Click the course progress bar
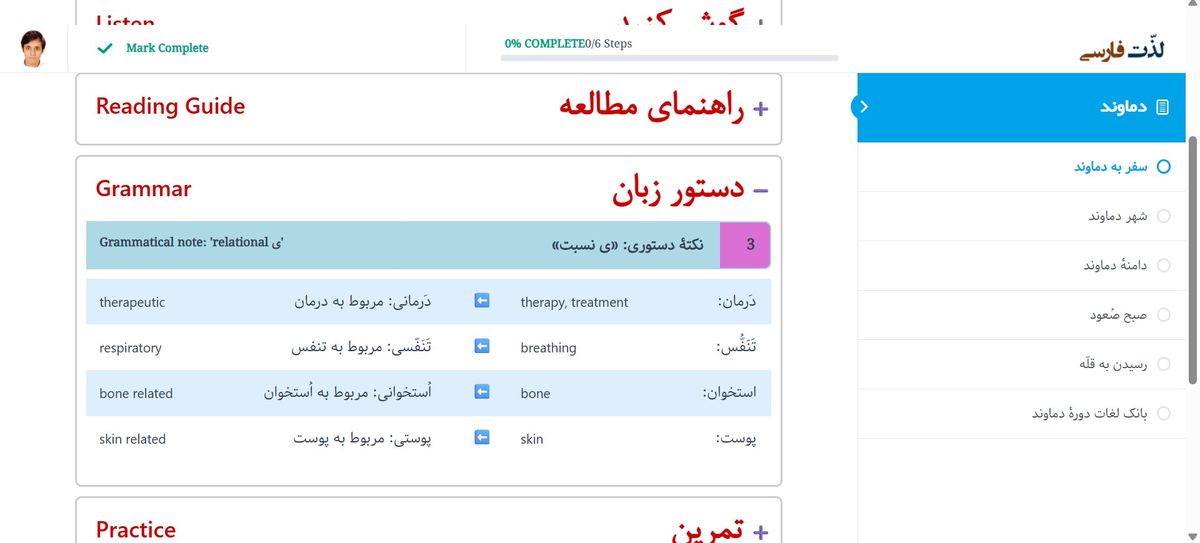The height and width of the screenshot is (543, 1200). [x=669, y=58]
